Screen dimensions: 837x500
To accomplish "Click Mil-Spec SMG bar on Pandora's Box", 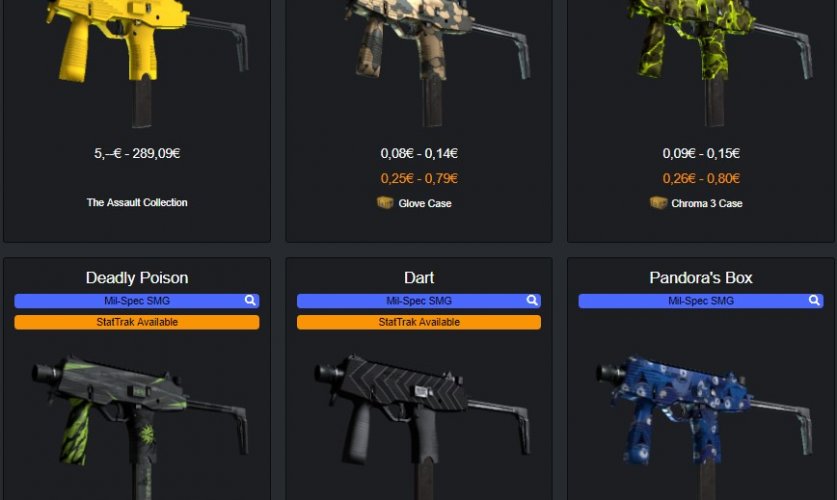I will point(701,301).
